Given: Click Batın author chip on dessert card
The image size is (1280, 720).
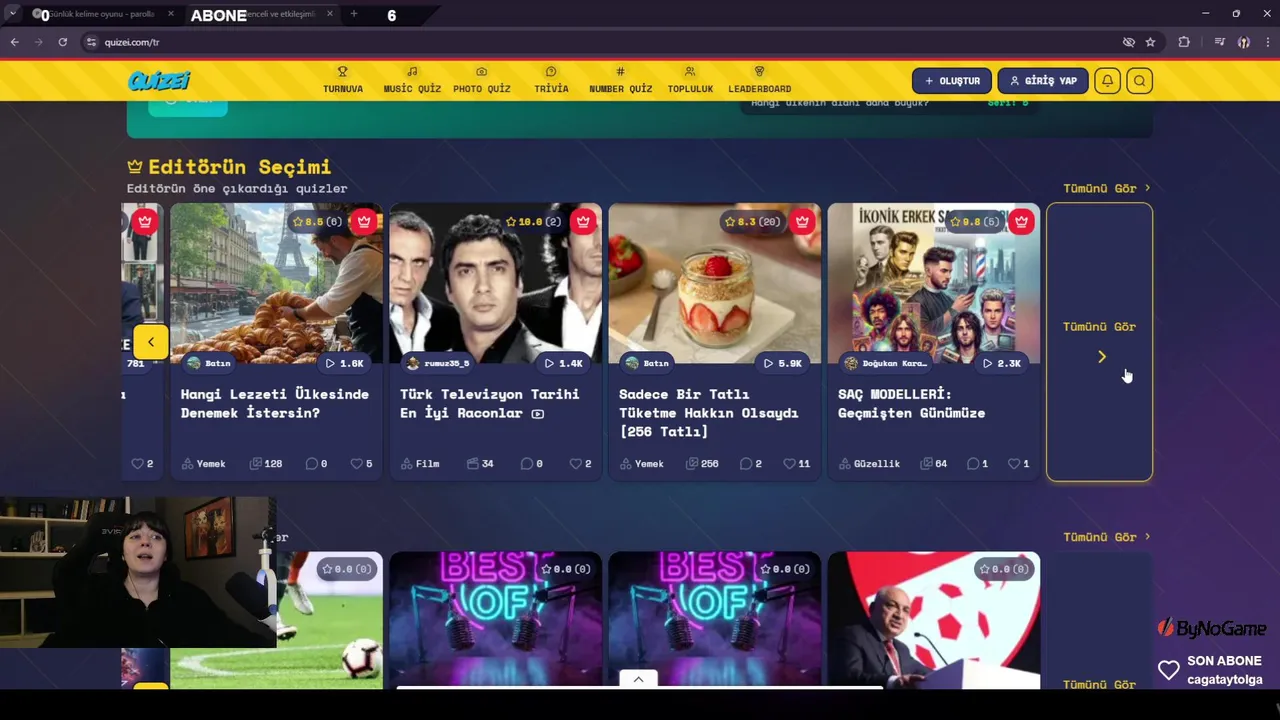Looking at the screenshot, I should pos(647,363).
